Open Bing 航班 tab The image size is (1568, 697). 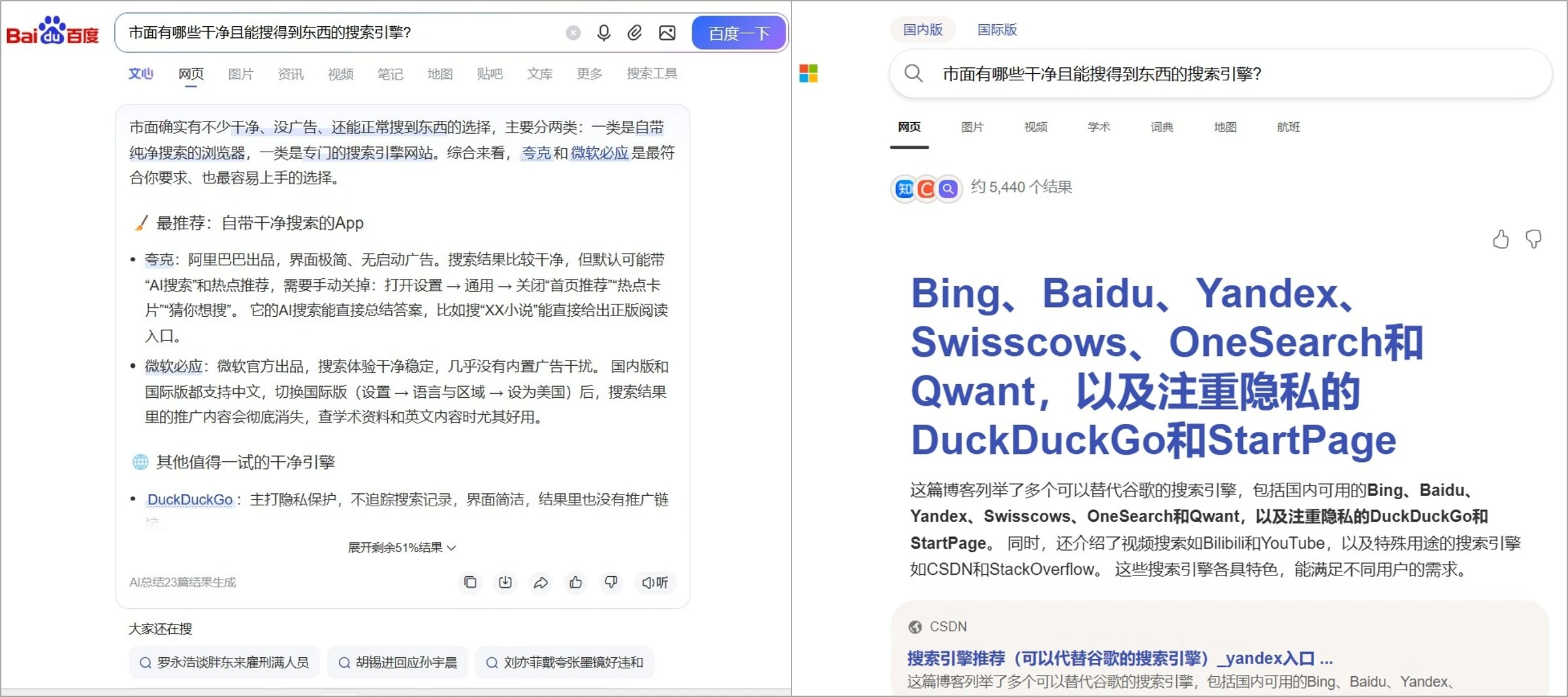click(x=1288, y=127)
